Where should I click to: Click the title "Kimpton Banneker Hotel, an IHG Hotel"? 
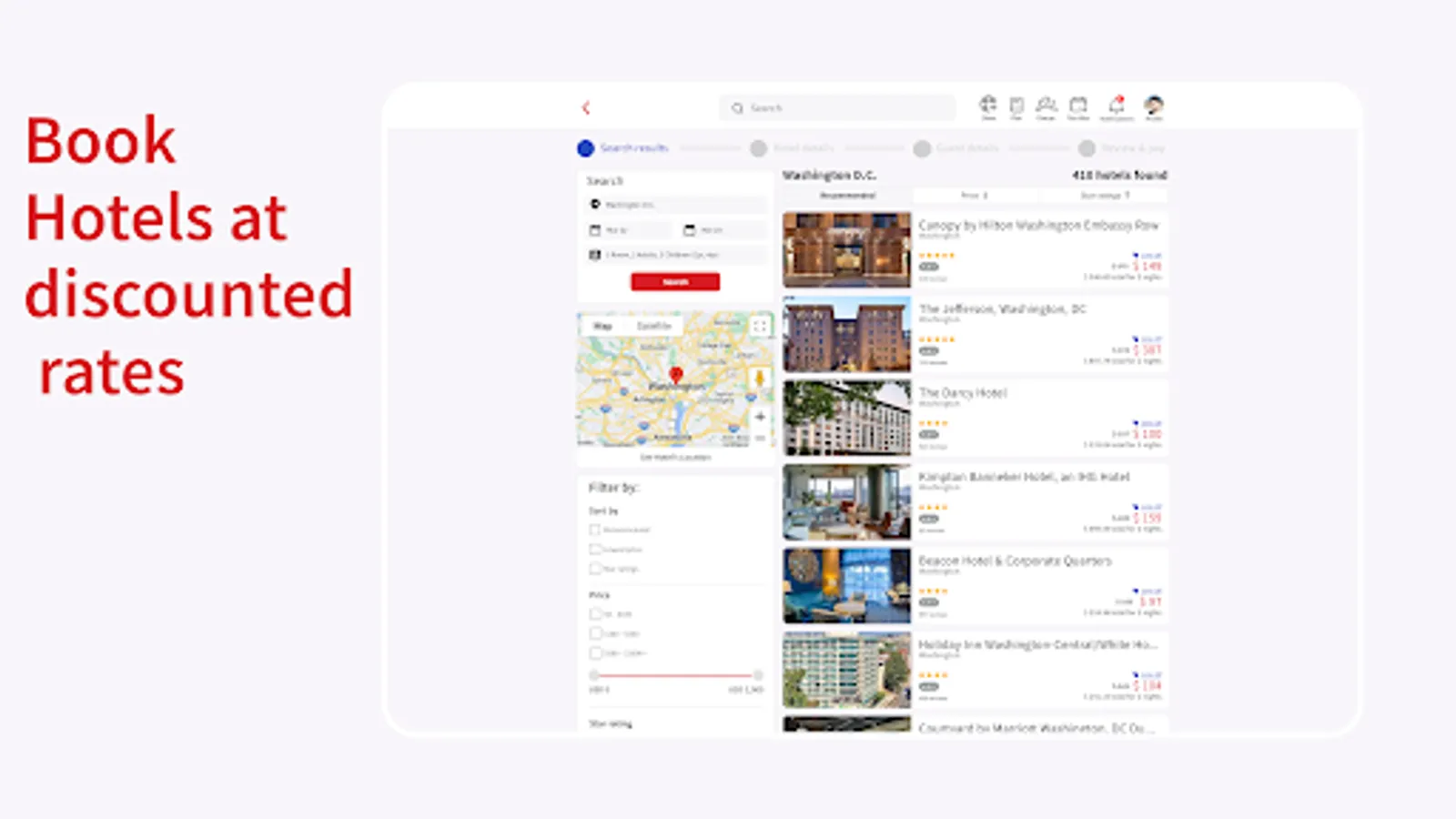click(x=1024, y=477)
